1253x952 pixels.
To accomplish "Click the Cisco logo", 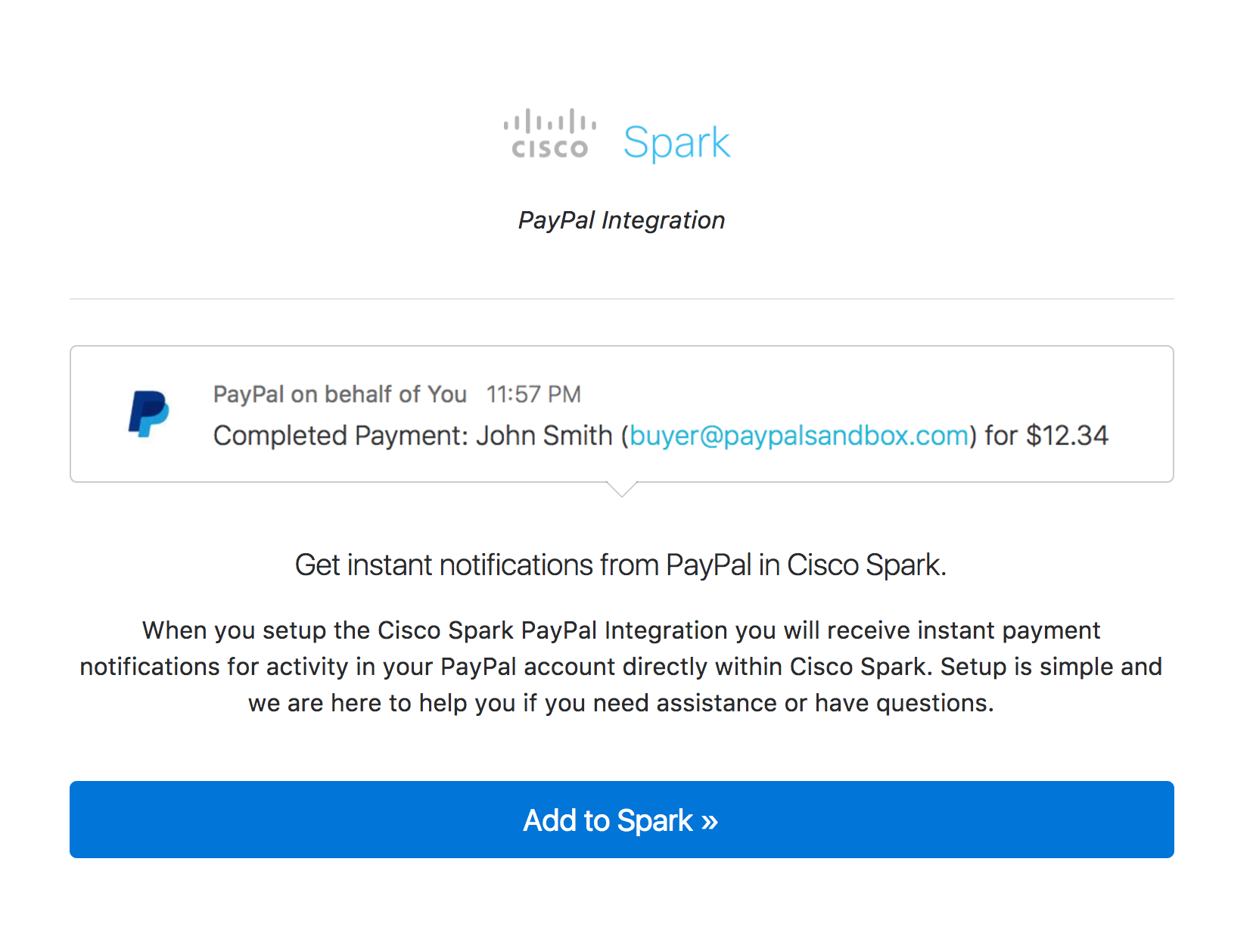I will click(550, 134).
